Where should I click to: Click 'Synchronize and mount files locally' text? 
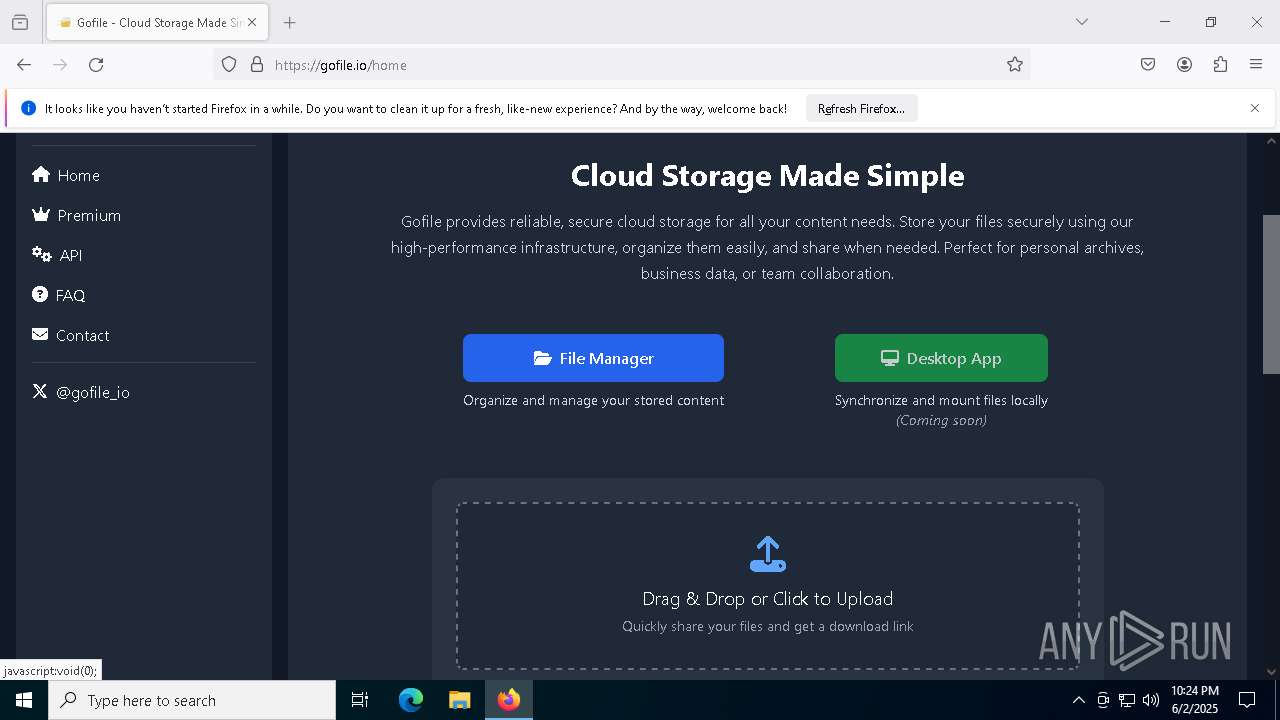tap(941, 400)
